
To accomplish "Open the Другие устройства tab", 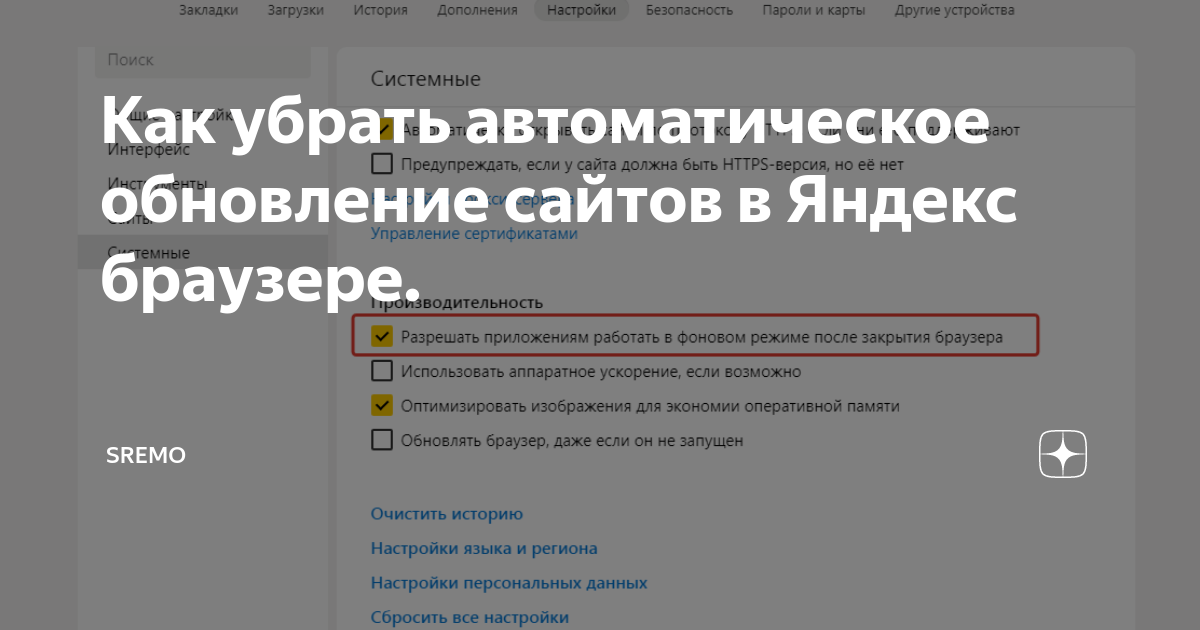I will 955,10.
